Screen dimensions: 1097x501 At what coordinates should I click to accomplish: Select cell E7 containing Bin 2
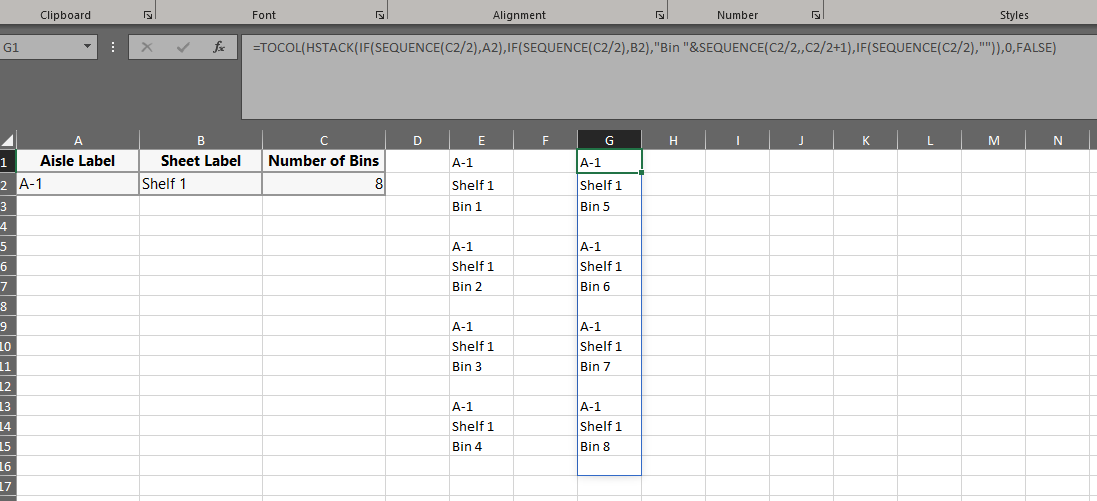[x=481, y=286]
